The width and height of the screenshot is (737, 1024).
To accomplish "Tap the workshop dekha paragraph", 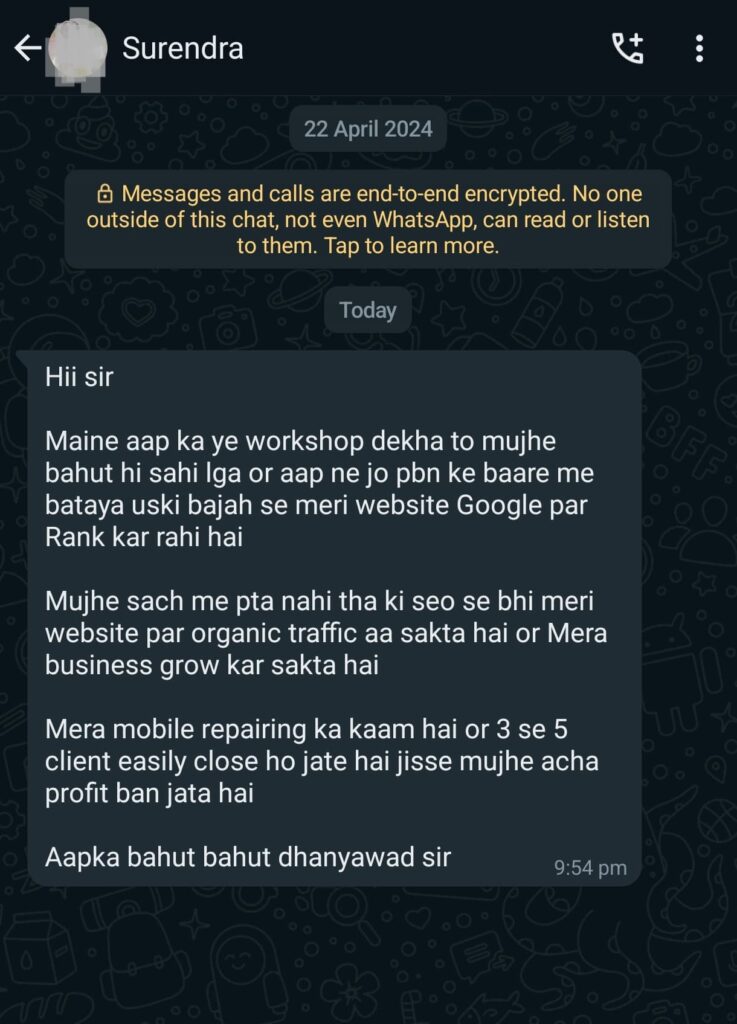I will tap(319, 489).
